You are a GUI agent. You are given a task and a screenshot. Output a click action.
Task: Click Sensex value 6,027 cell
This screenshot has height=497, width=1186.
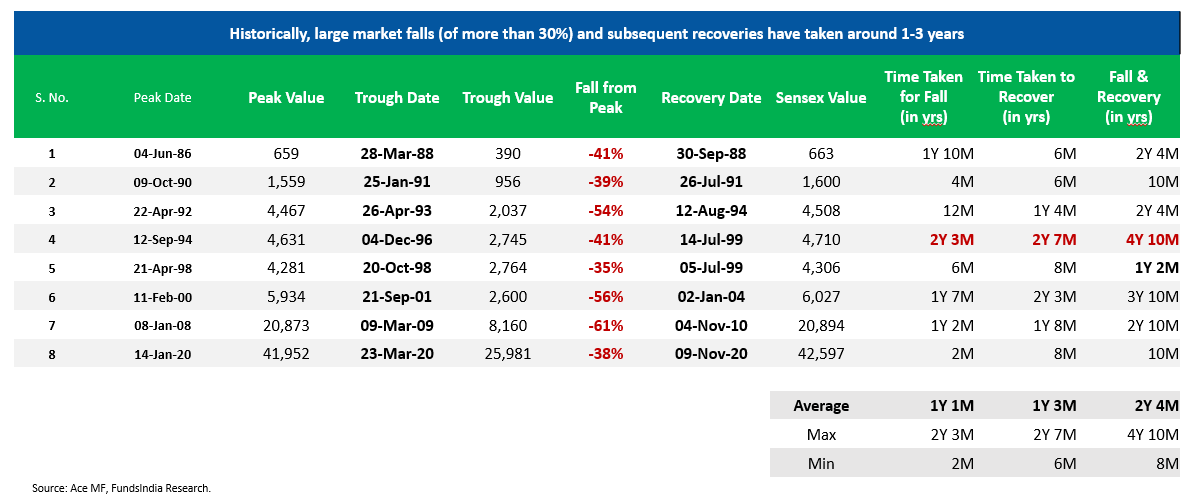click(x=820, y=297)
